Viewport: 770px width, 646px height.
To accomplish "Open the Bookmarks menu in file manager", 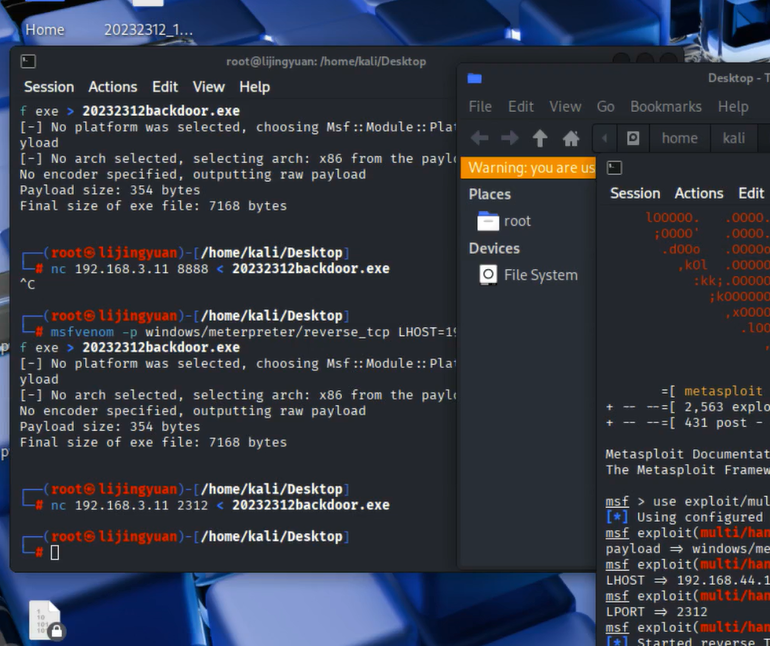I will click(x=666, y=107).
